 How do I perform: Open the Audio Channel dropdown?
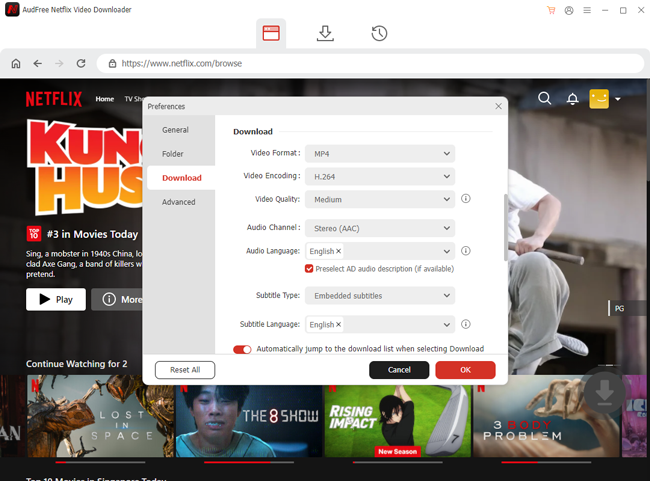(380, 228)
